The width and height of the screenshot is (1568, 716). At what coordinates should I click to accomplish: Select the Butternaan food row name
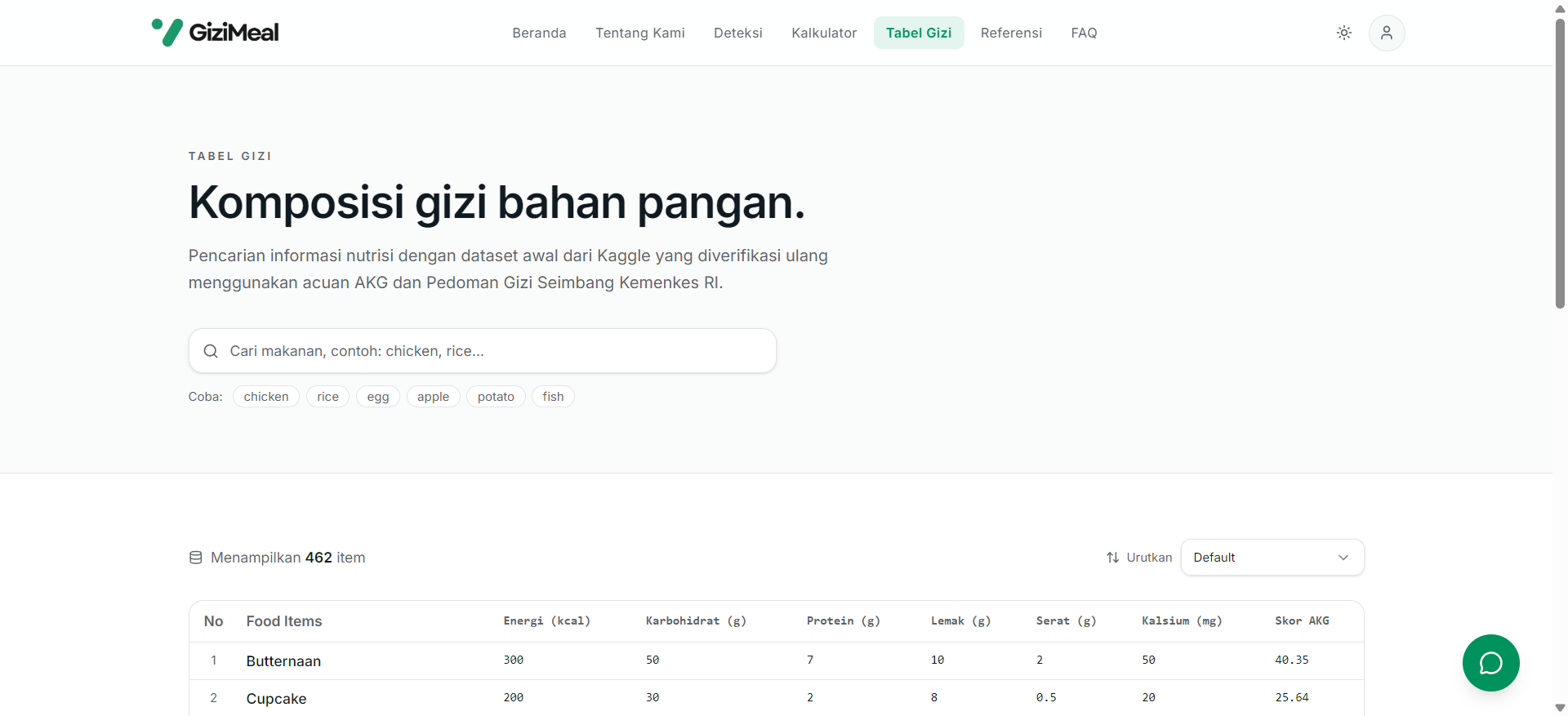point(283,661)
